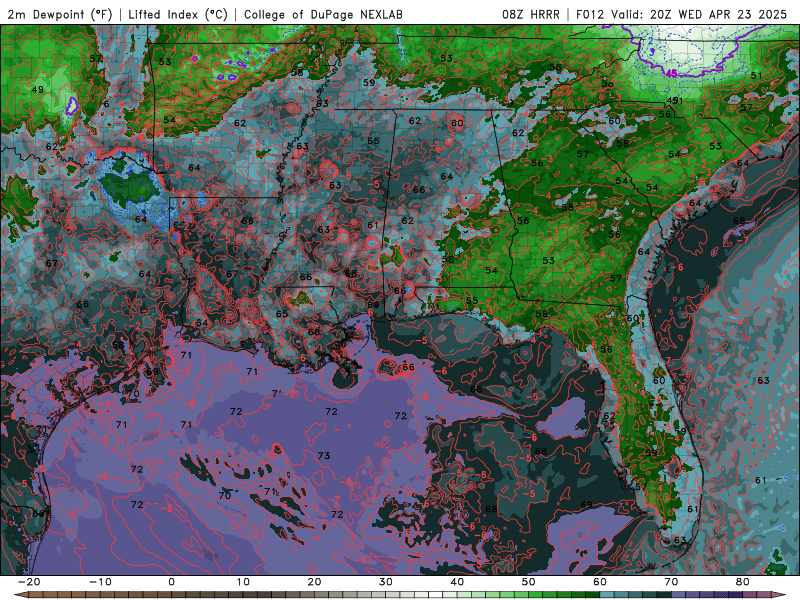Click the 10 tick label on color scale
Image resolution: width=800 pixels, height=600 pixels.
(x=243, y=582)
